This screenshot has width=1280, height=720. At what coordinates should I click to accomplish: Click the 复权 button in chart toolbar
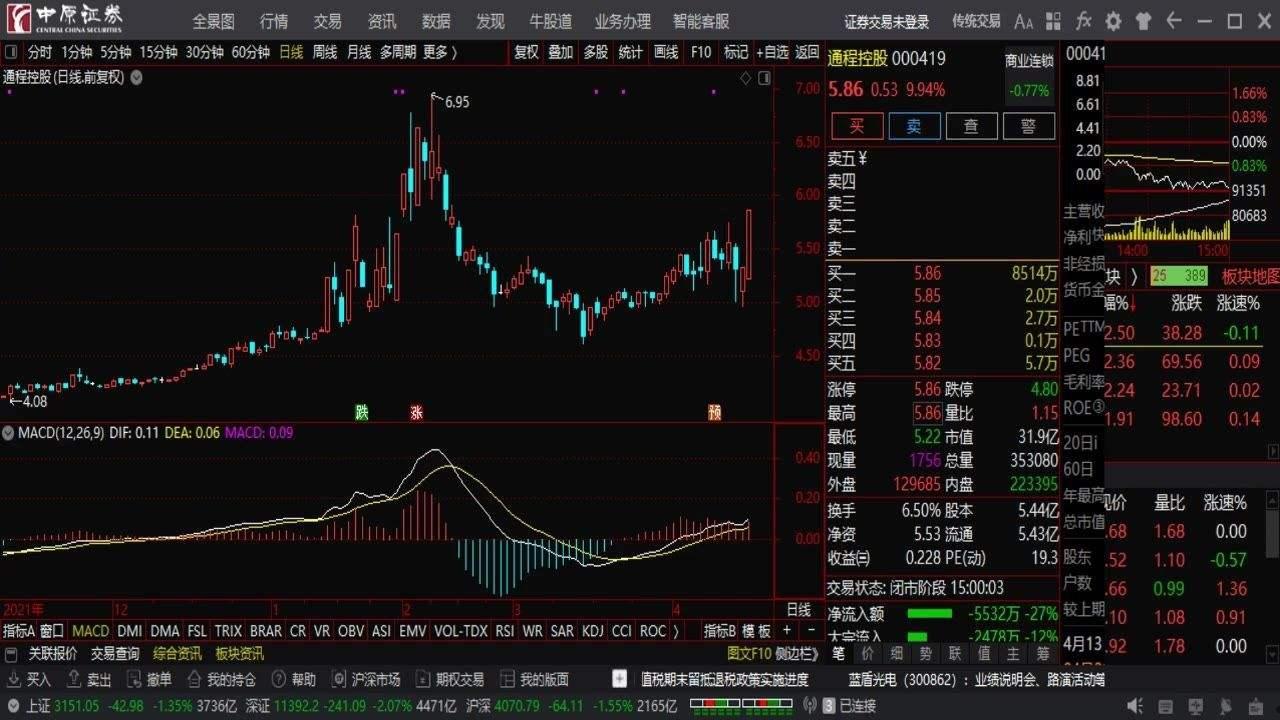(526, 52)
